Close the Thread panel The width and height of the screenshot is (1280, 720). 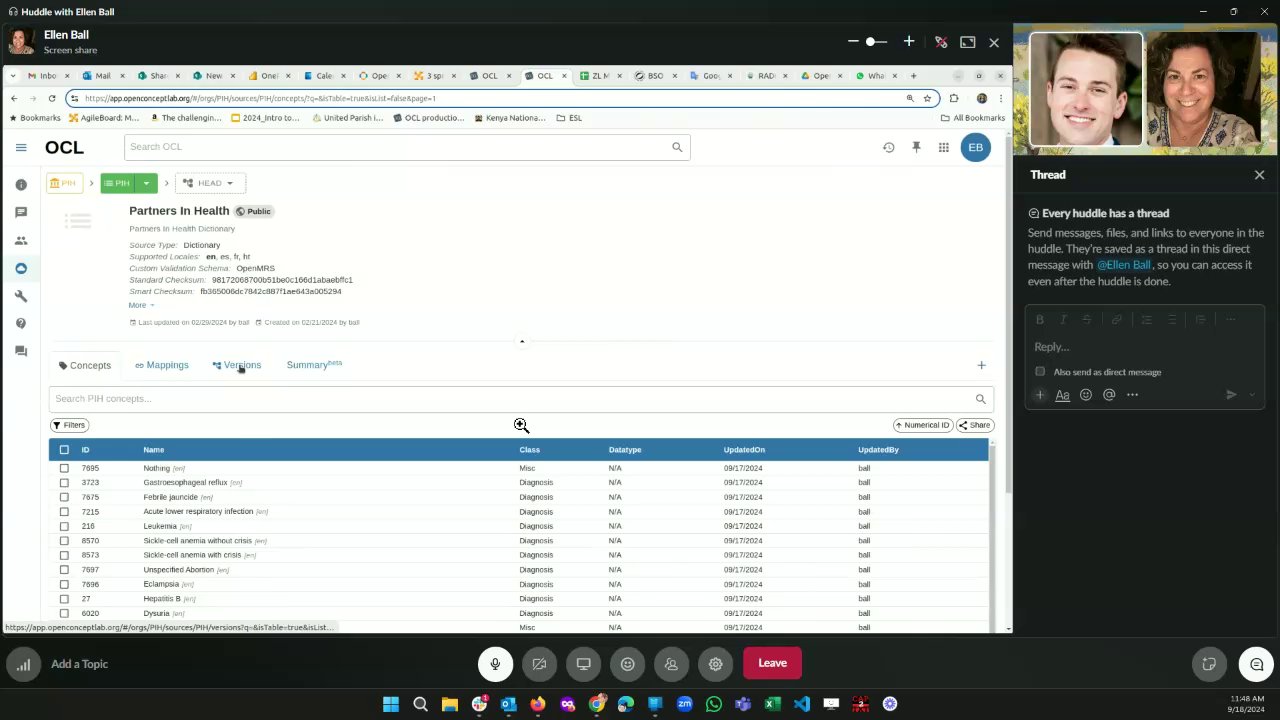[1259, 175]
